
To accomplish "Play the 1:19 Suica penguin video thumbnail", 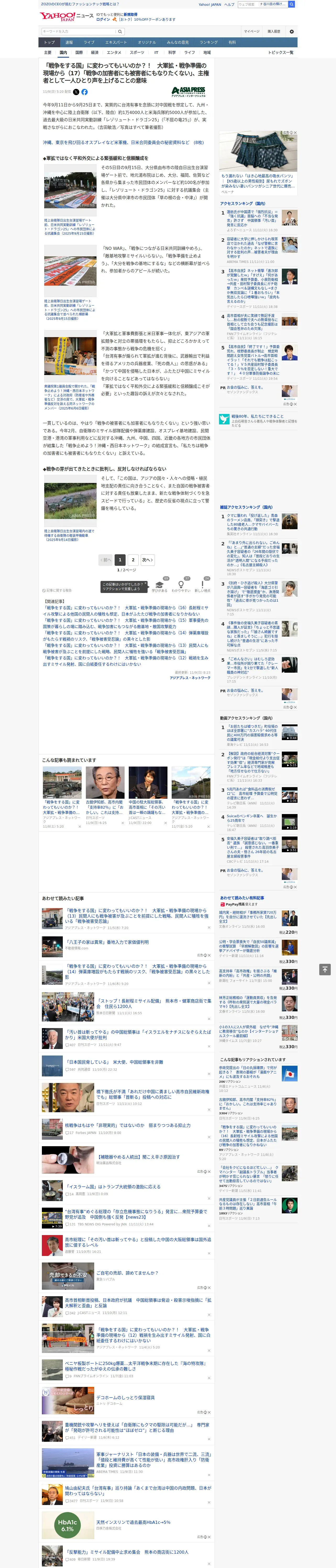I will pyautogui.click(x=289, y=822).
